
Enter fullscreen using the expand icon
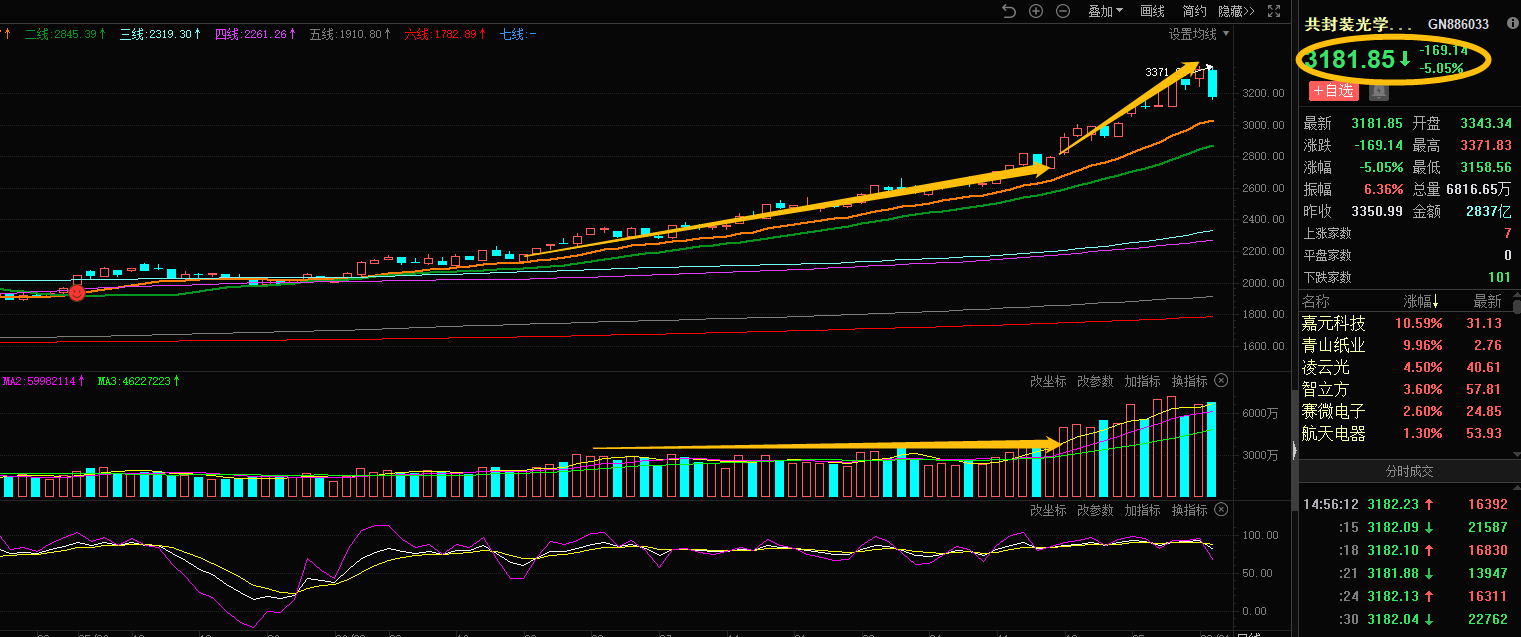[x=1273, y=11]
